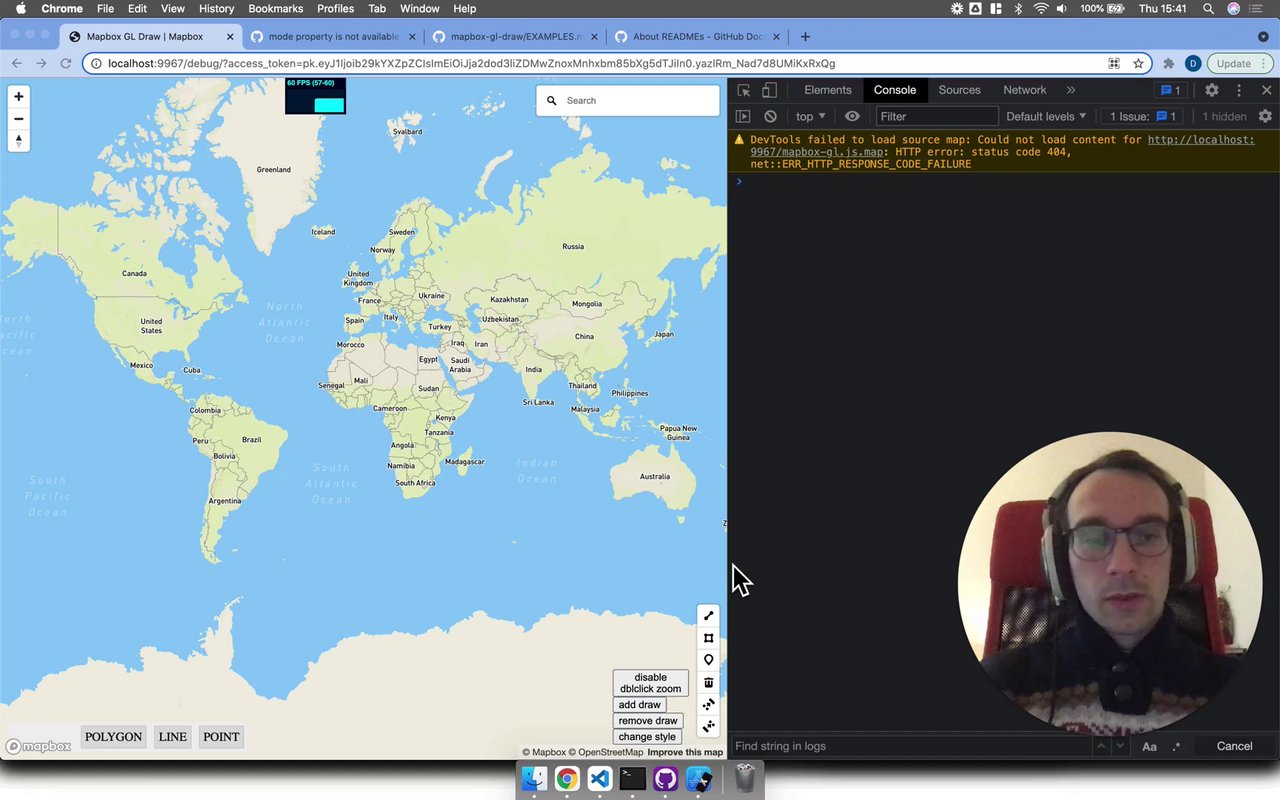1280x800 pixels.
Task: Open DevTools customize three-dot menu
Action: pyautogui.click(x=1239, y=90)
